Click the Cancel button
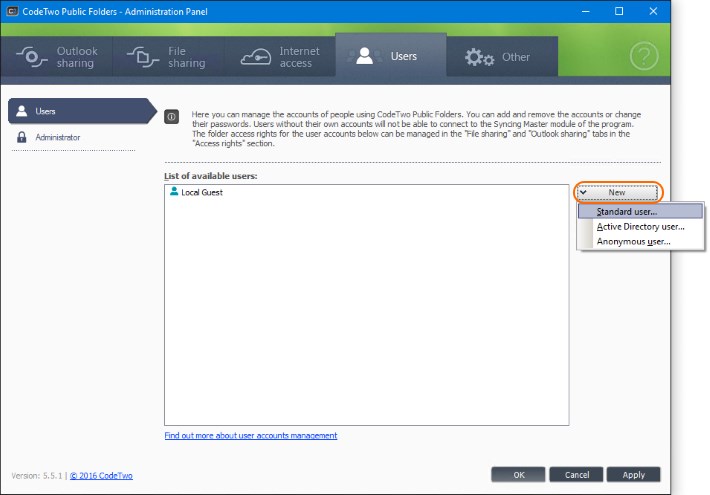This screenshot has width=710, height=495. tap(576, 475)
